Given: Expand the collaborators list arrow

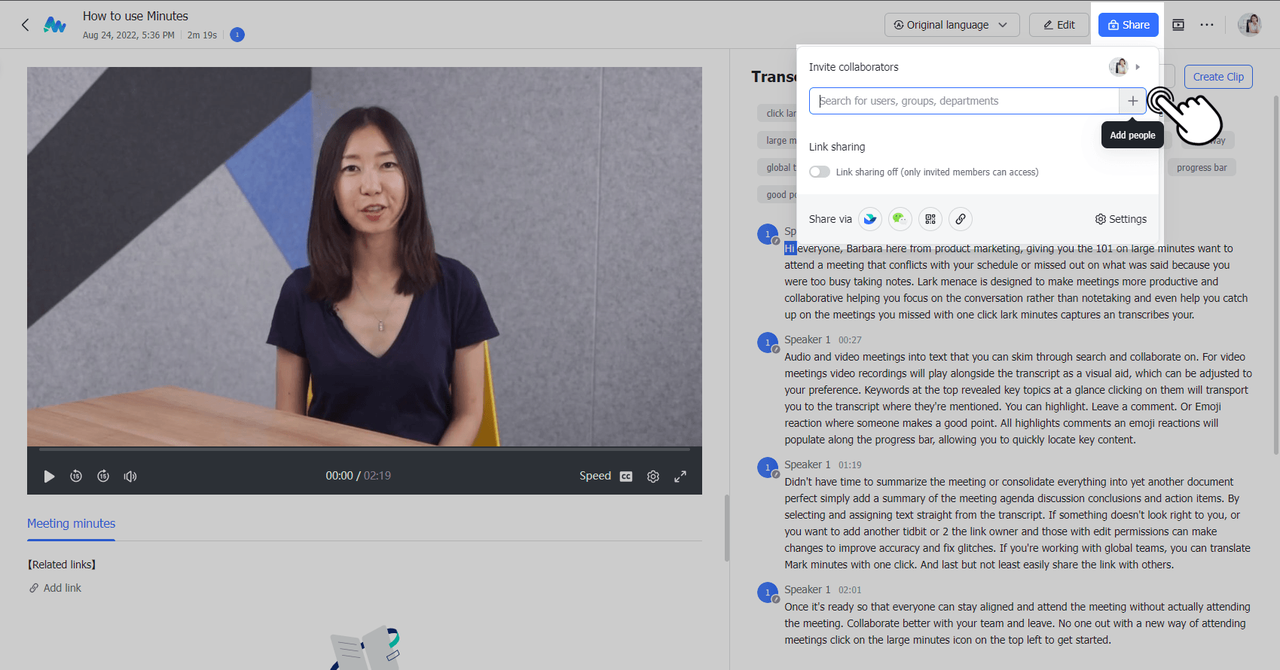Looking at the screenshot, I should pos(1138,67).
